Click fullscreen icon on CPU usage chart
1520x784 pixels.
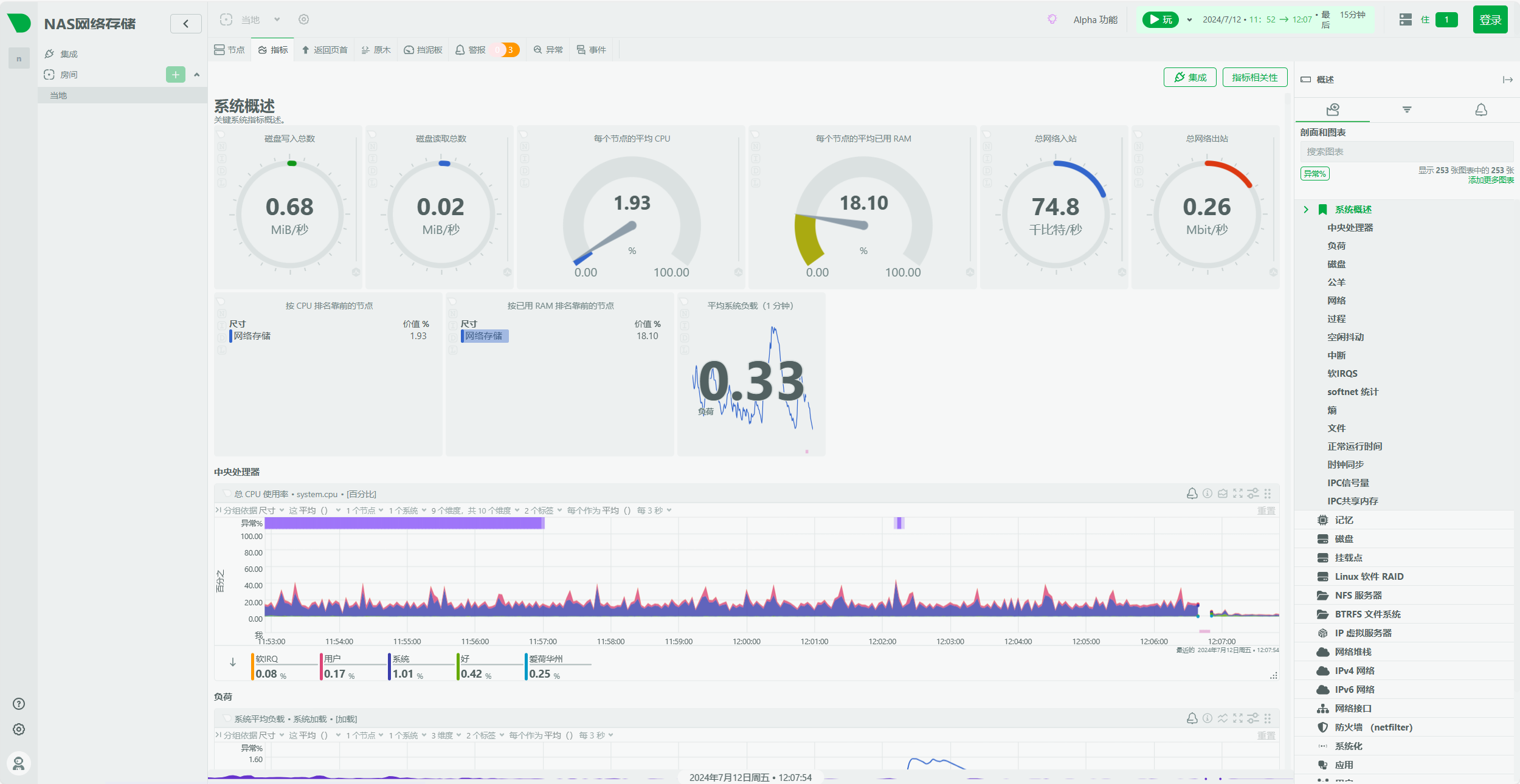(1238, 493)
